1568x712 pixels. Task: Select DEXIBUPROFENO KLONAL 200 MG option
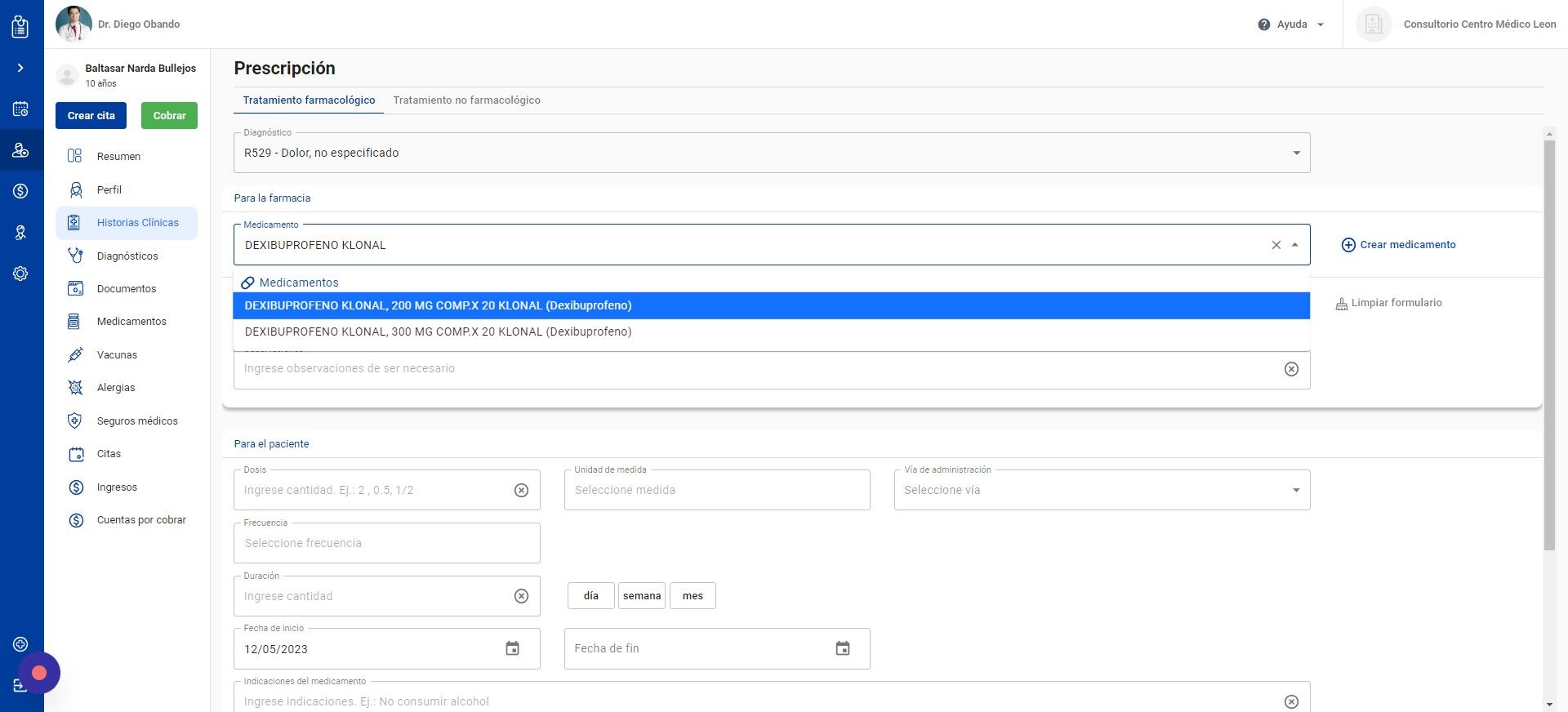[x=772, y=305]
